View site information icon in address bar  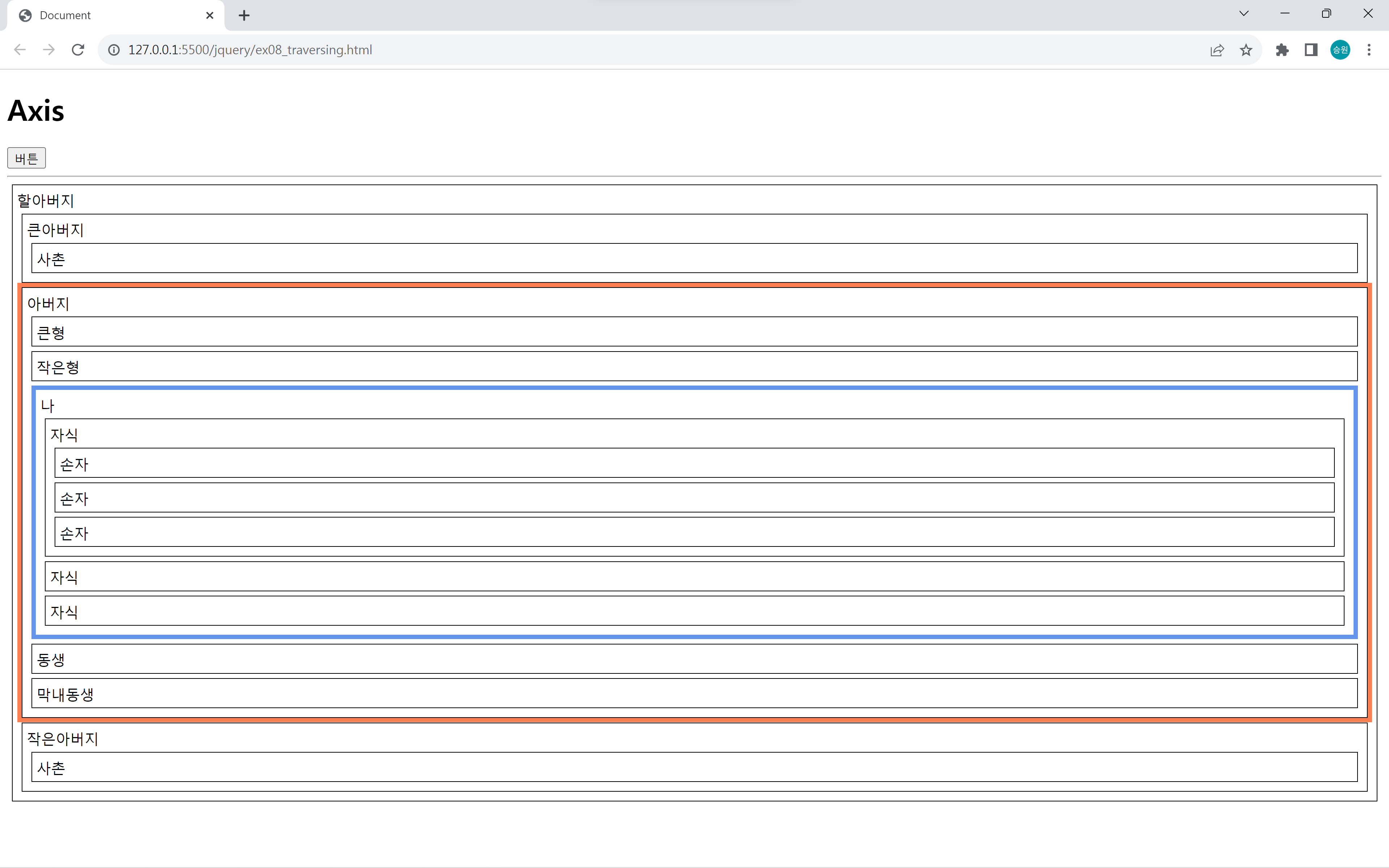tap(114, 50)
